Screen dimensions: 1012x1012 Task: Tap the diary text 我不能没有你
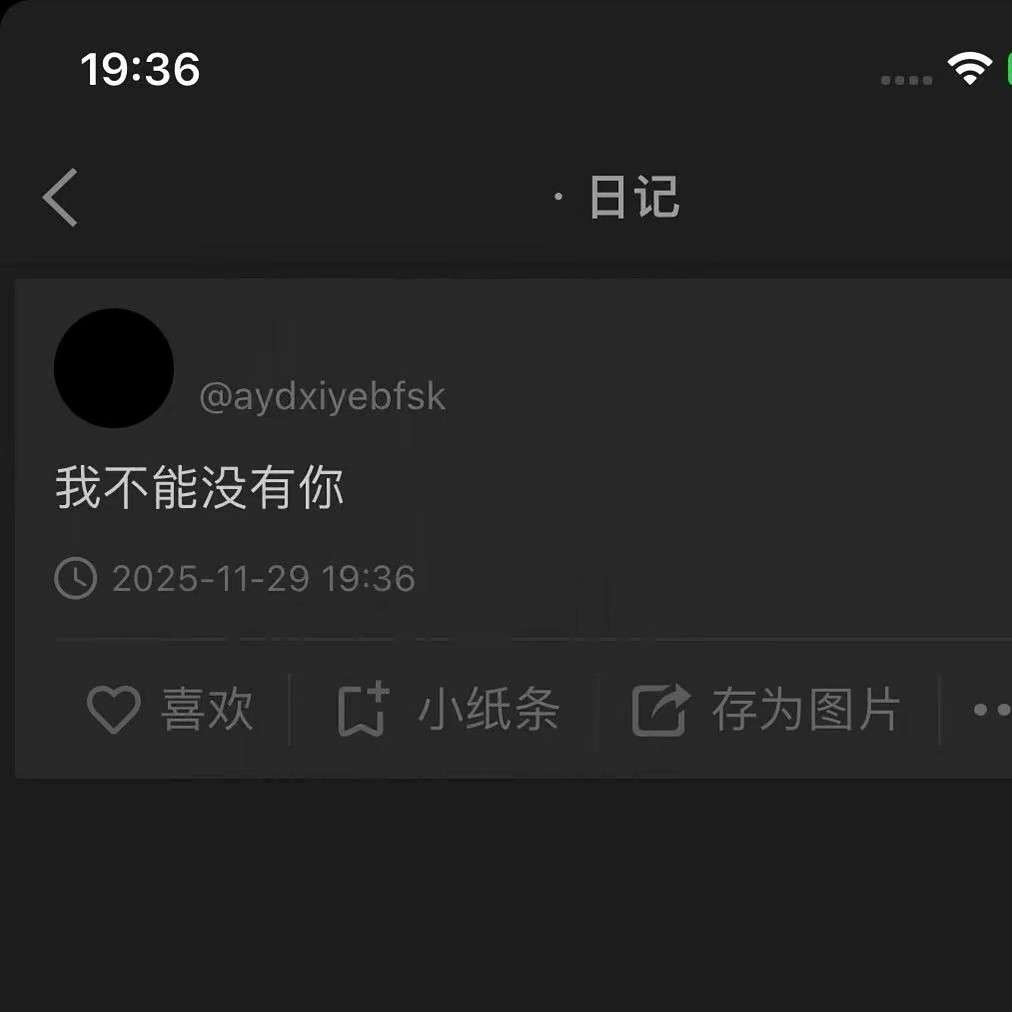199,488
